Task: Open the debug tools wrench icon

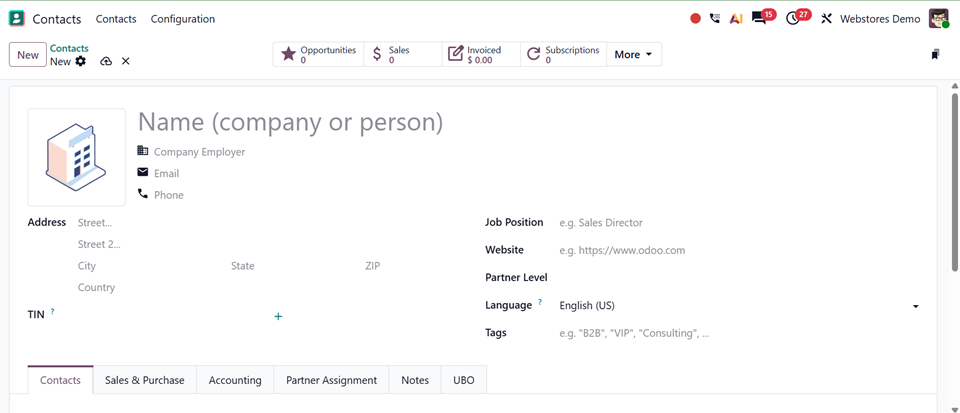Action: click(x=827, y=19)
